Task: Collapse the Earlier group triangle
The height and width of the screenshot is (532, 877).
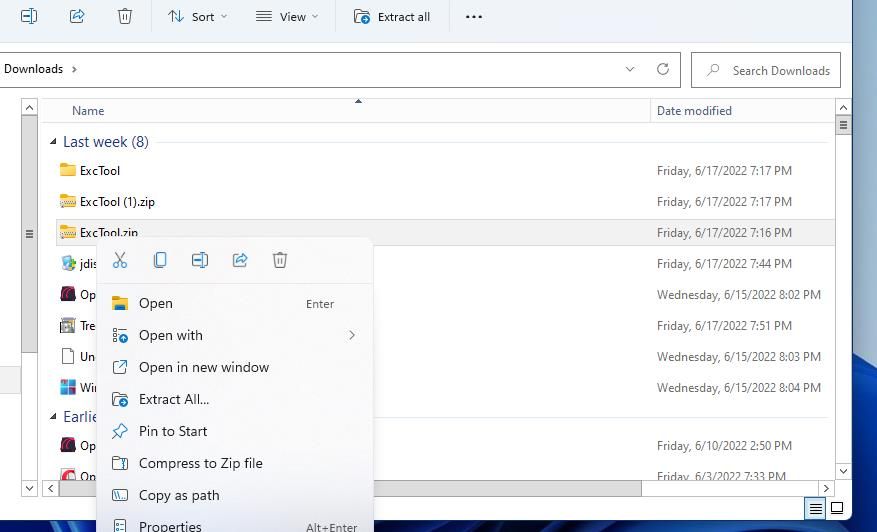Action: (x=53, y=416)
